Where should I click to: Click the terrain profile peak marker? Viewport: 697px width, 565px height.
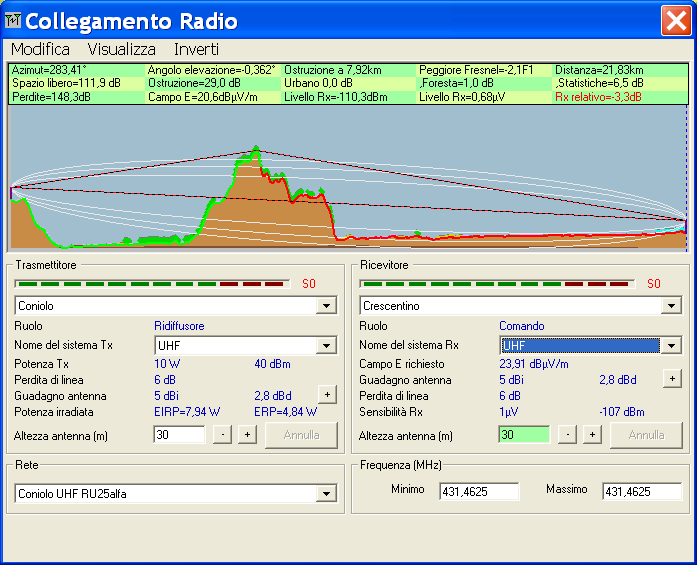click(x=256, y=148)
